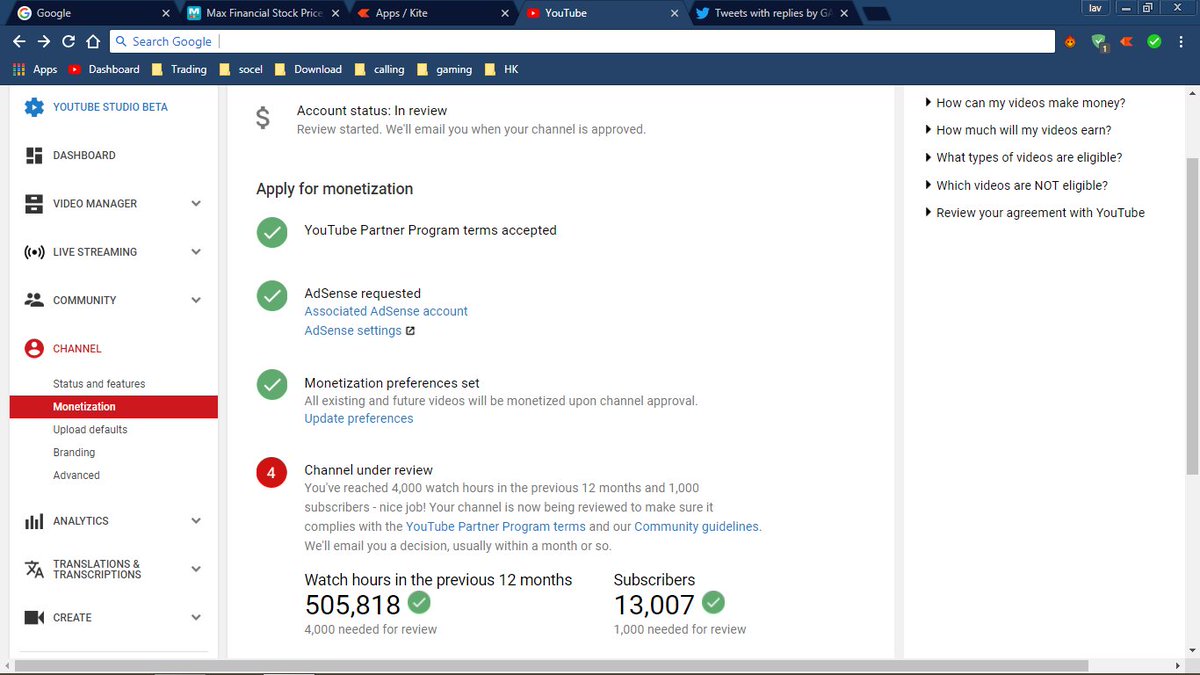Viewport: 1200px width, 675px height.
Task: Expand 'Review your agreement with YouTube'
Action: (1035, 212)
